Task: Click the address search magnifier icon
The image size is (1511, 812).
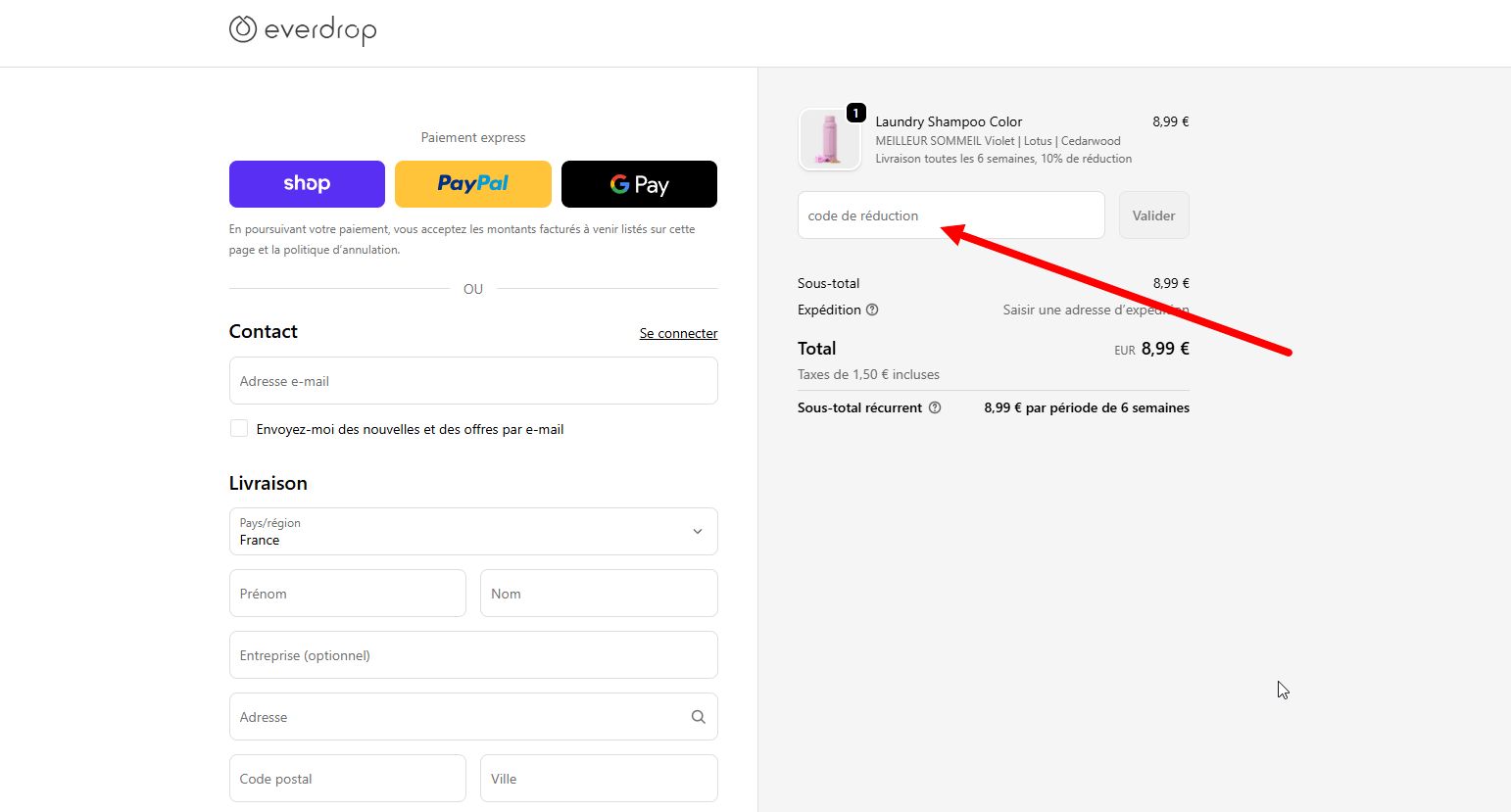Action: pos(698,717)
